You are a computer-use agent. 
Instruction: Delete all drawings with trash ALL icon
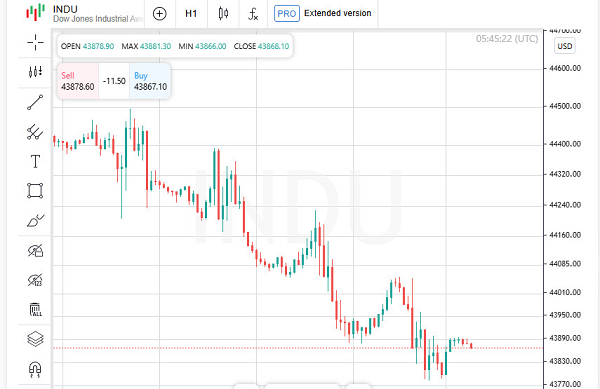coord(35,309)
